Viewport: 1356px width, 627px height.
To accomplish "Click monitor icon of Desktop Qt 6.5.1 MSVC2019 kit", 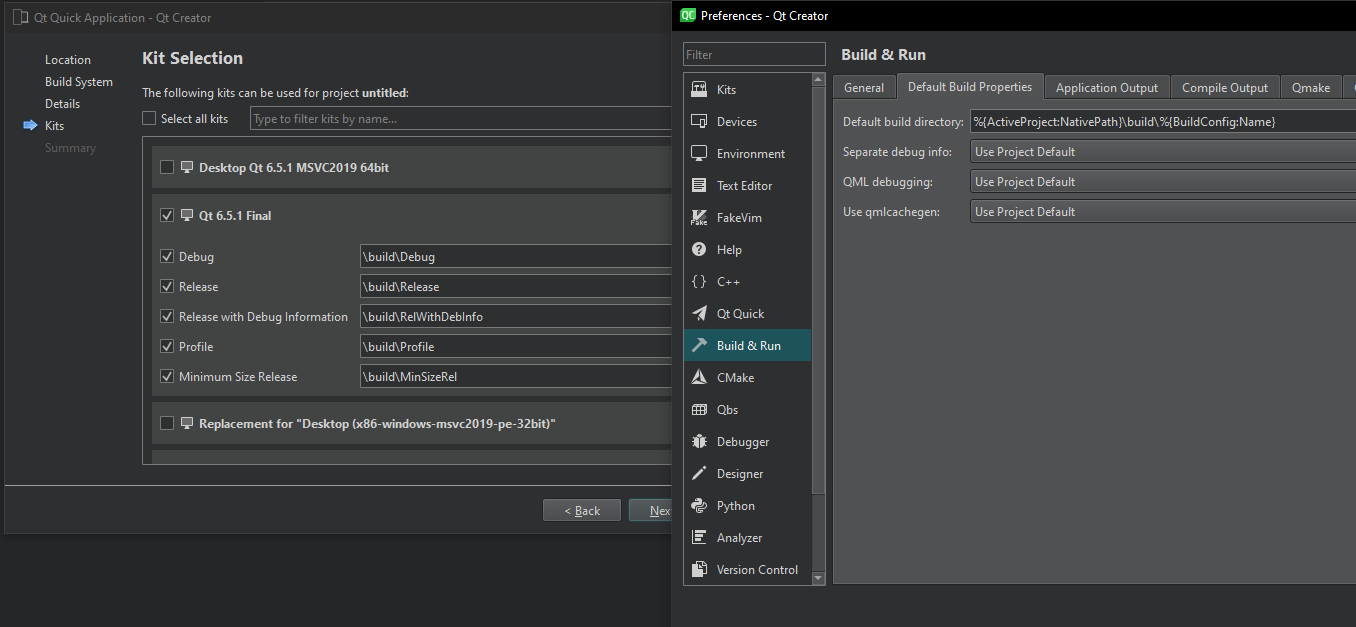I will click(186, 167).
